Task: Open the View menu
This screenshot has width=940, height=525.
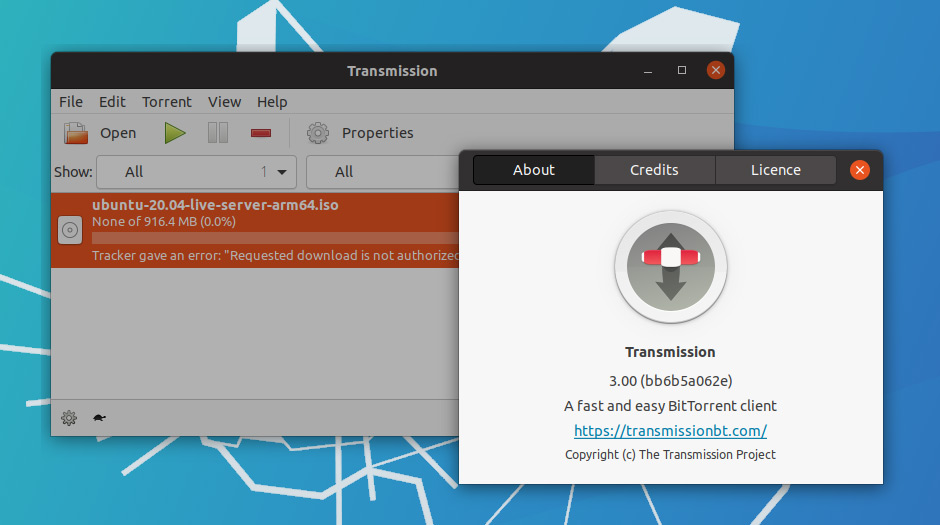Action: (x=224, y=102)
